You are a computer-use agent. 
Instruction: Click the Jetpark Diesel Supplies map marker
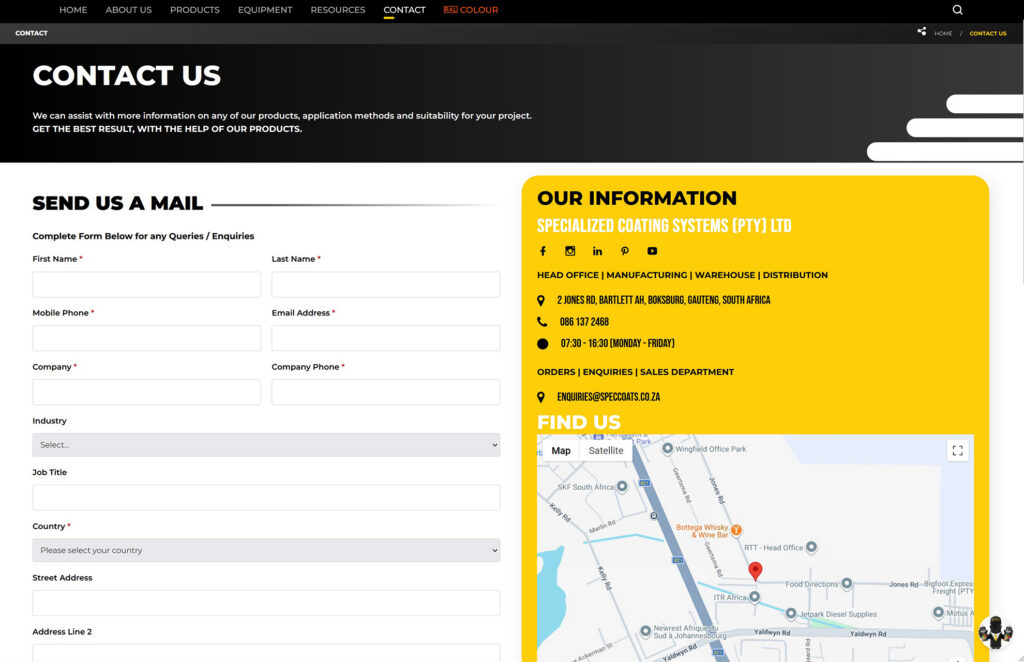tap(791, 614)
